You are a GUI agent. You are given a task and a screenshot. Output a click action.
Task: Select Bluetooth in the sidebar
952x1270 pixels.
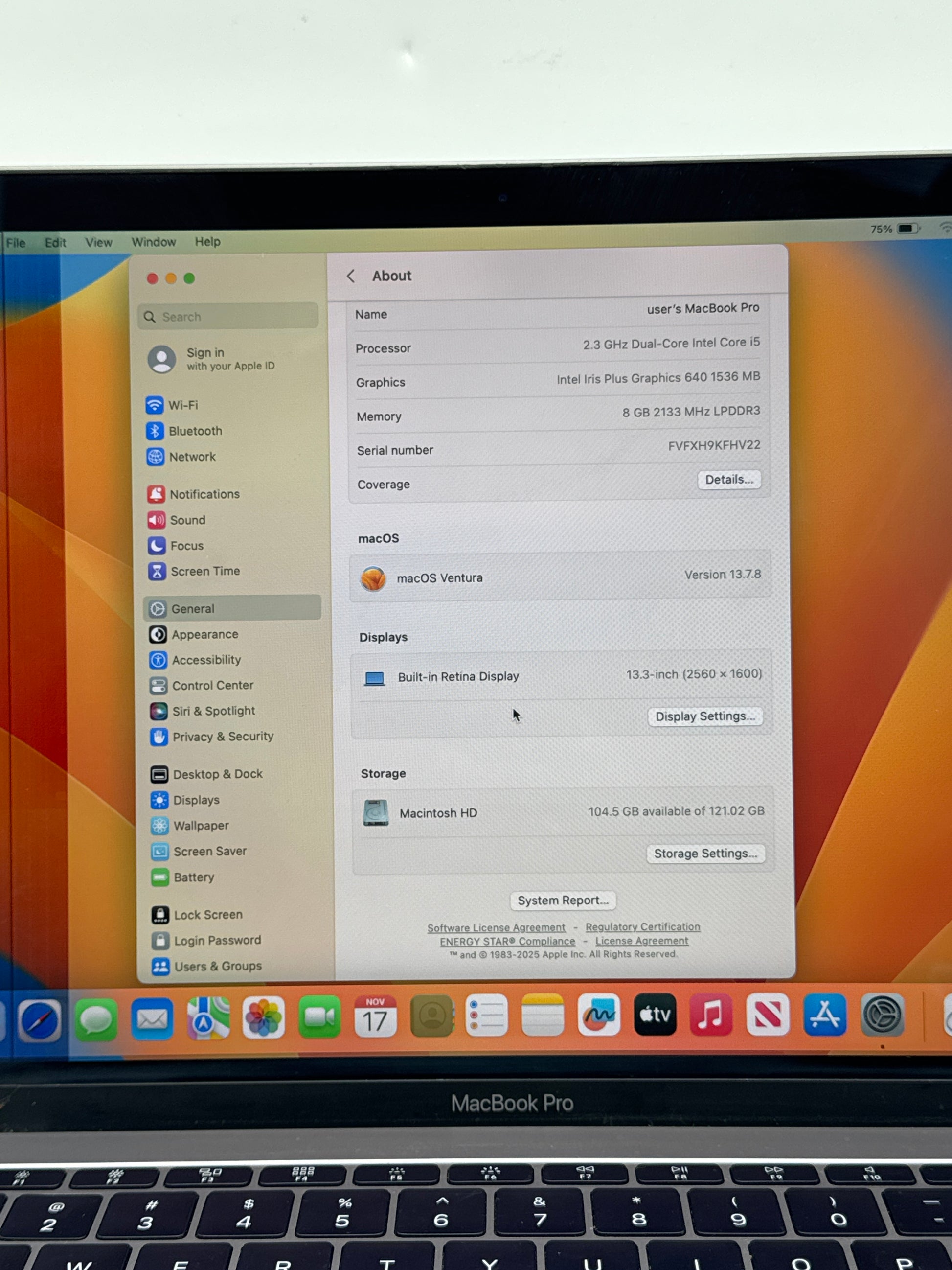[195, 431]
